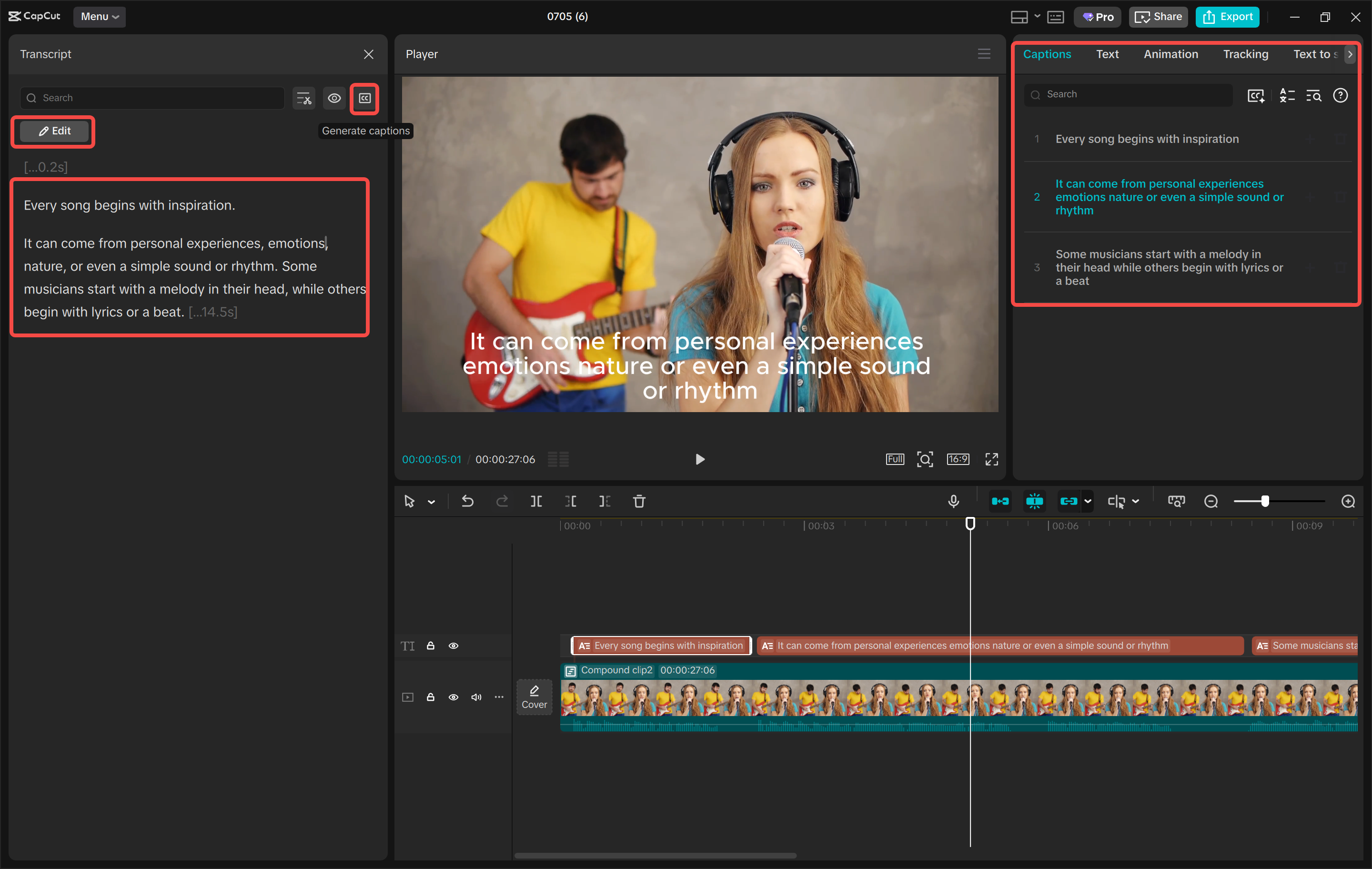
Task: Click the fullscreen expand icon in player
Action: 991,459
